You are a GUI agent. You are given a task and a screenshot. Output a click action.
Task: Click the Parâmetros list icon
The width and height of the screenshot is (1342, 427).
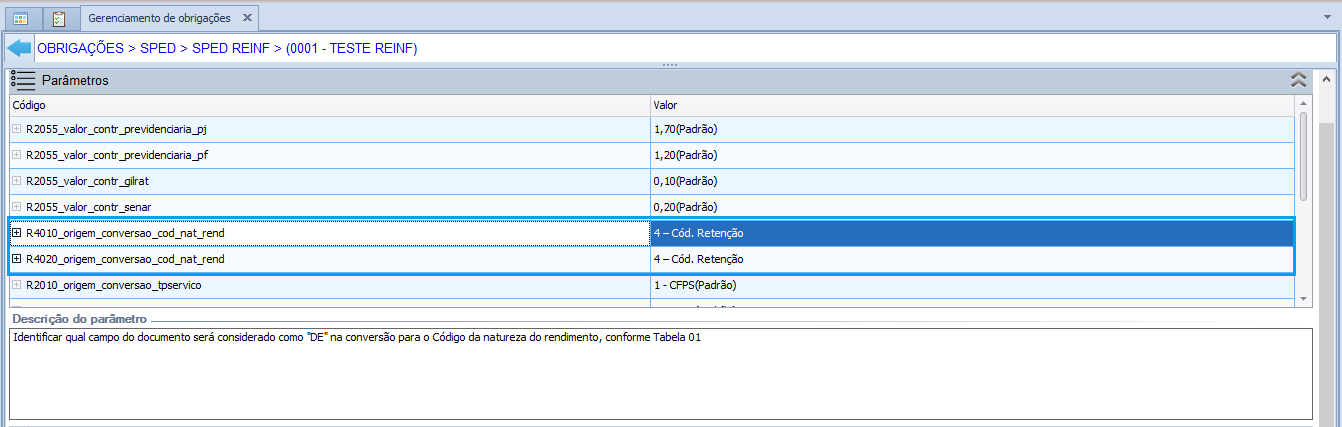coord(23,80)
